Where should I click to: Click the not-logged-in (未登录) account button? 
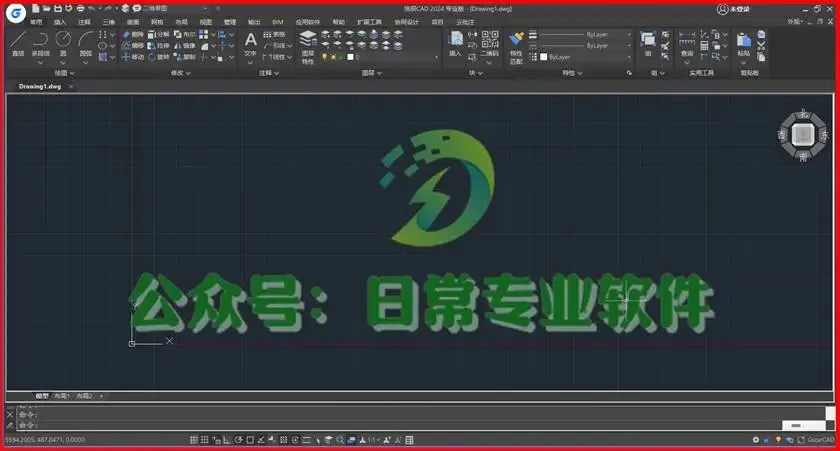pyautogui.click(x=734, y=9)
